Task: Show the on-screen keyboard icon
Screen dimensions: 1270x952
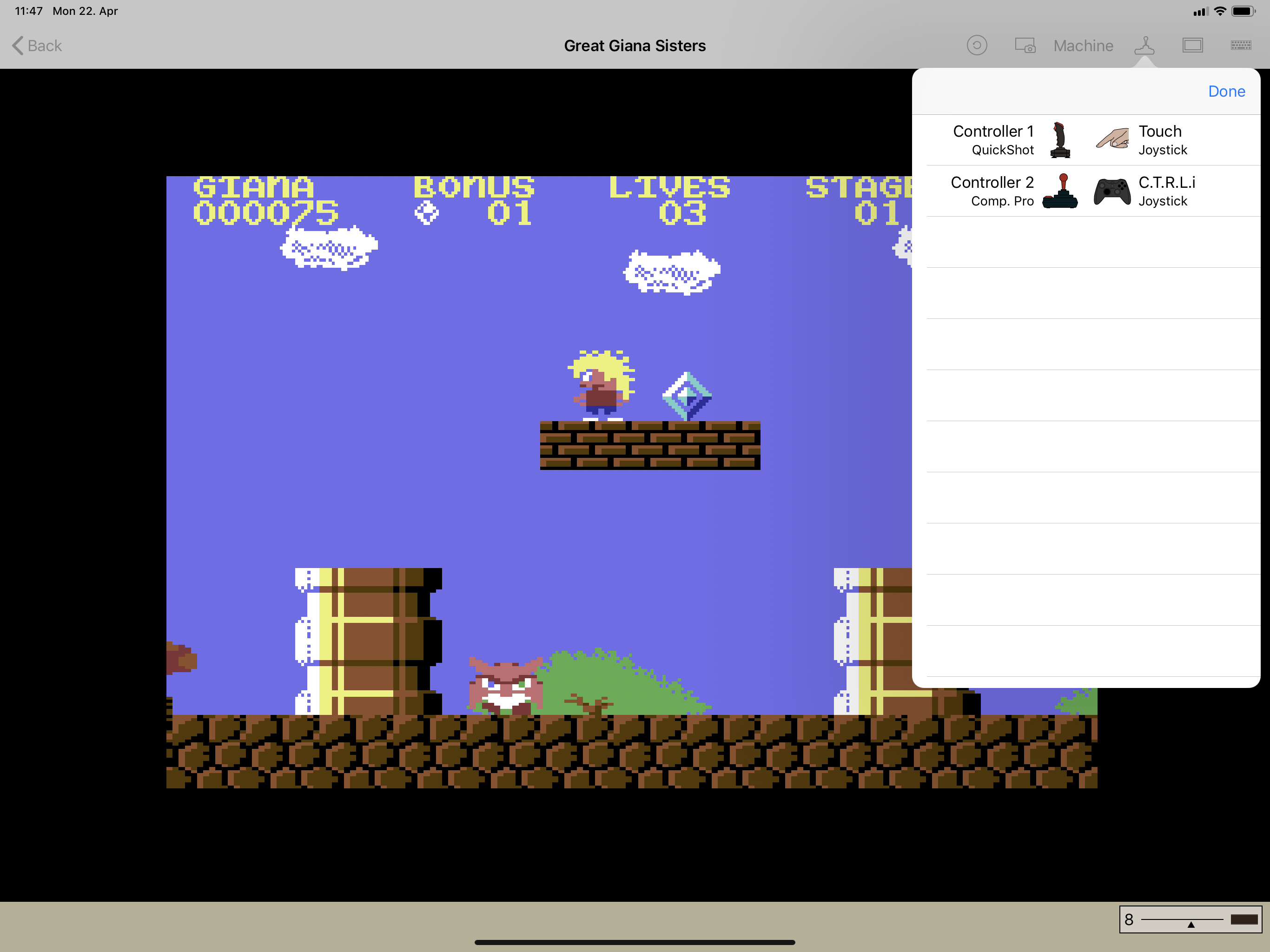Action: pos(1240,46)
